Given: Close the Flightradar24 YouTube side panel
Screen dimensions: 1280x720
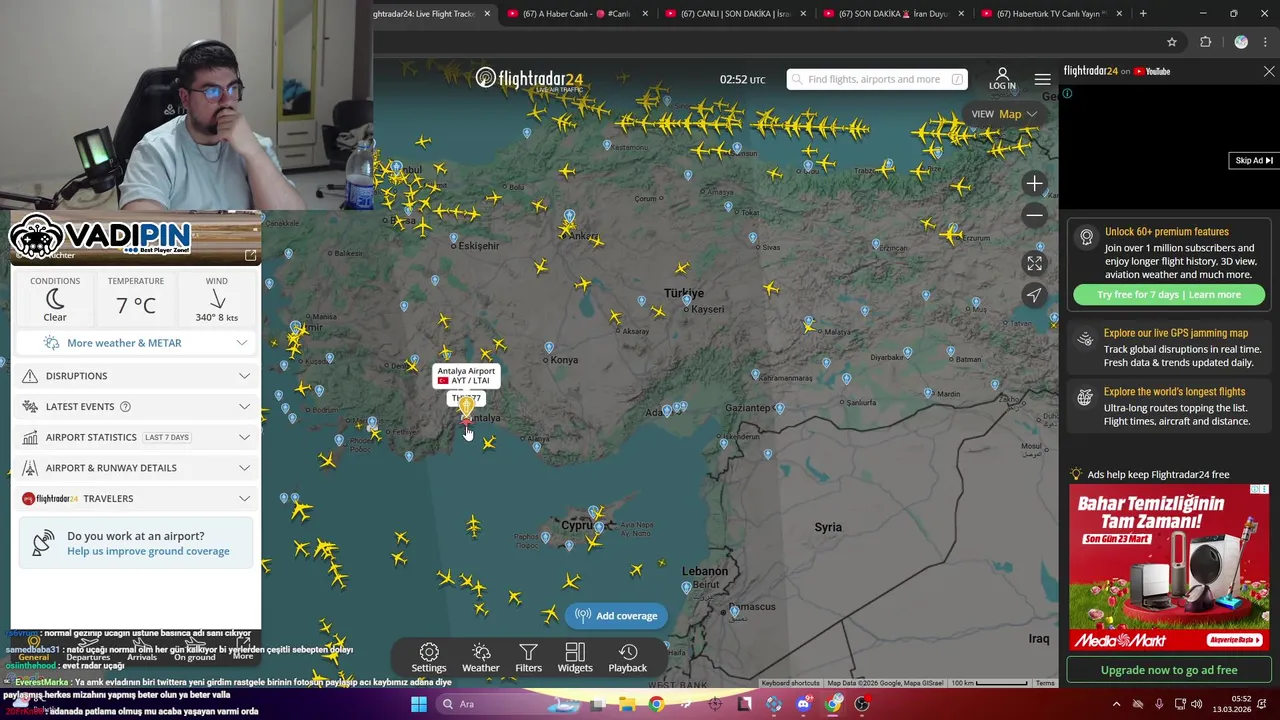Looking at the screenshot, I should 1269,72.
